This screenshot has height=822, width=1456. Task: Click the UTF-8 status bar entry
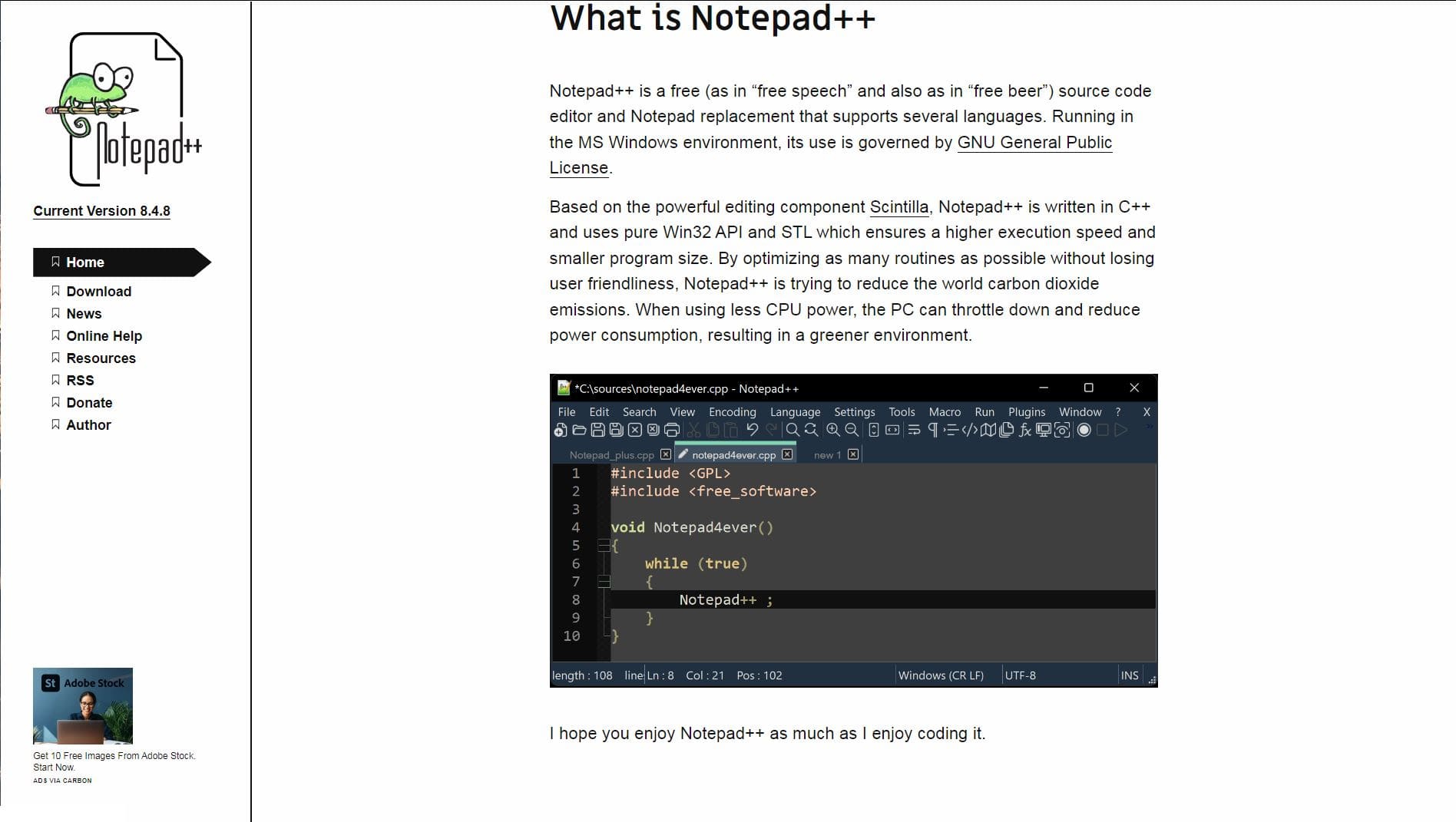point(1020,675)
